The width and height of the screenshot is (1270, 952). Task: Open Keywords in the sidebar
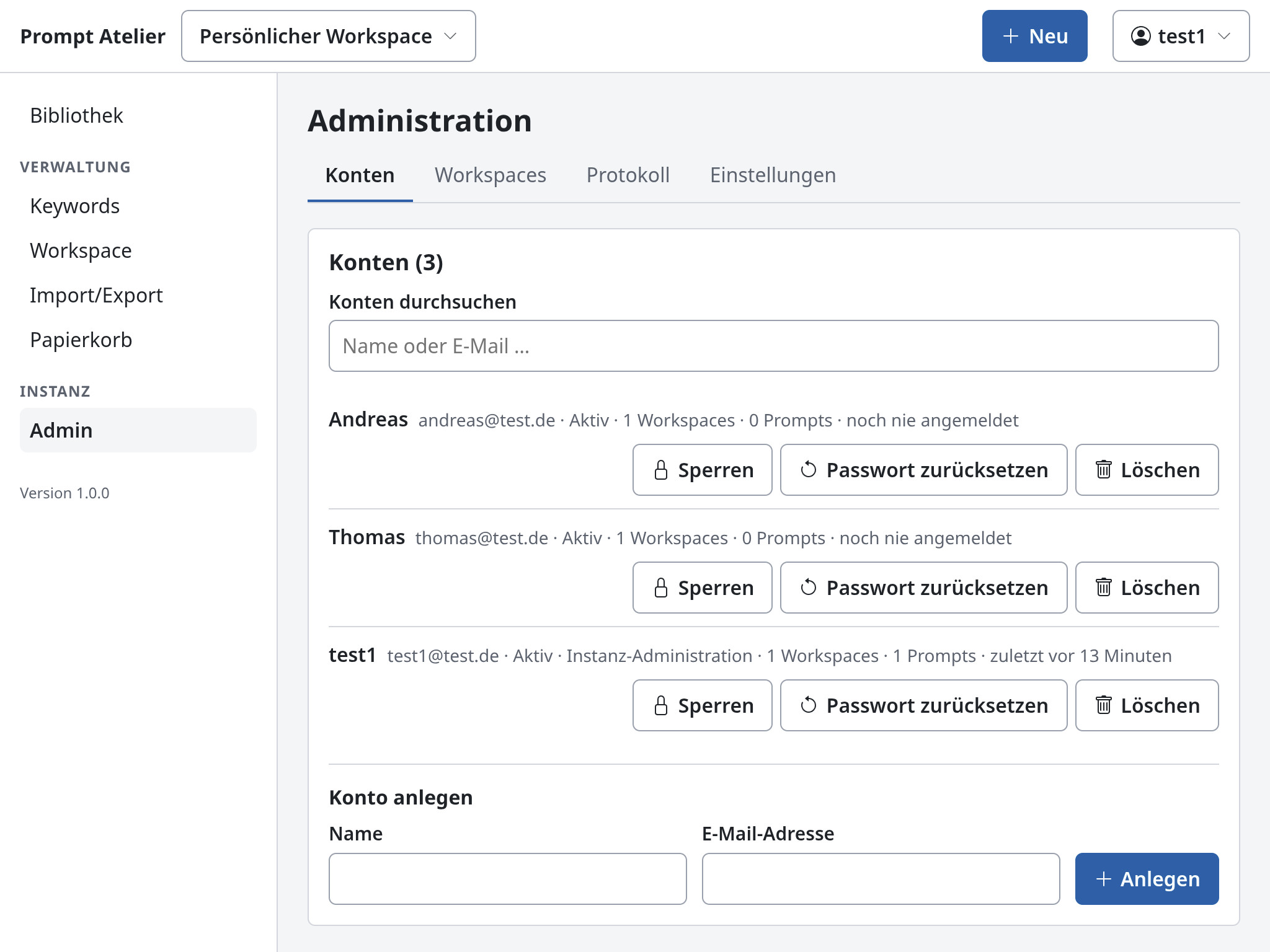138,206
